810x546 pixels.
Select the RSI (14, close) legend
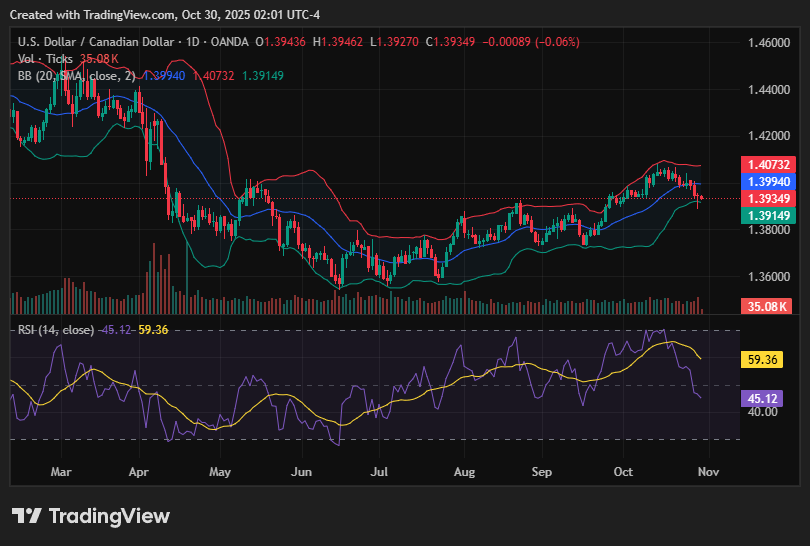point(56,330)
